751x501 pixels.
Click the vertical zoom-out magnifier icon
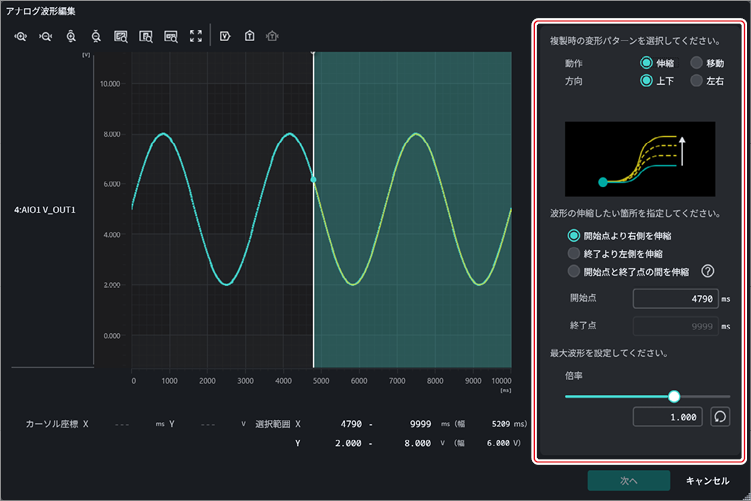(x=96, y=36)
